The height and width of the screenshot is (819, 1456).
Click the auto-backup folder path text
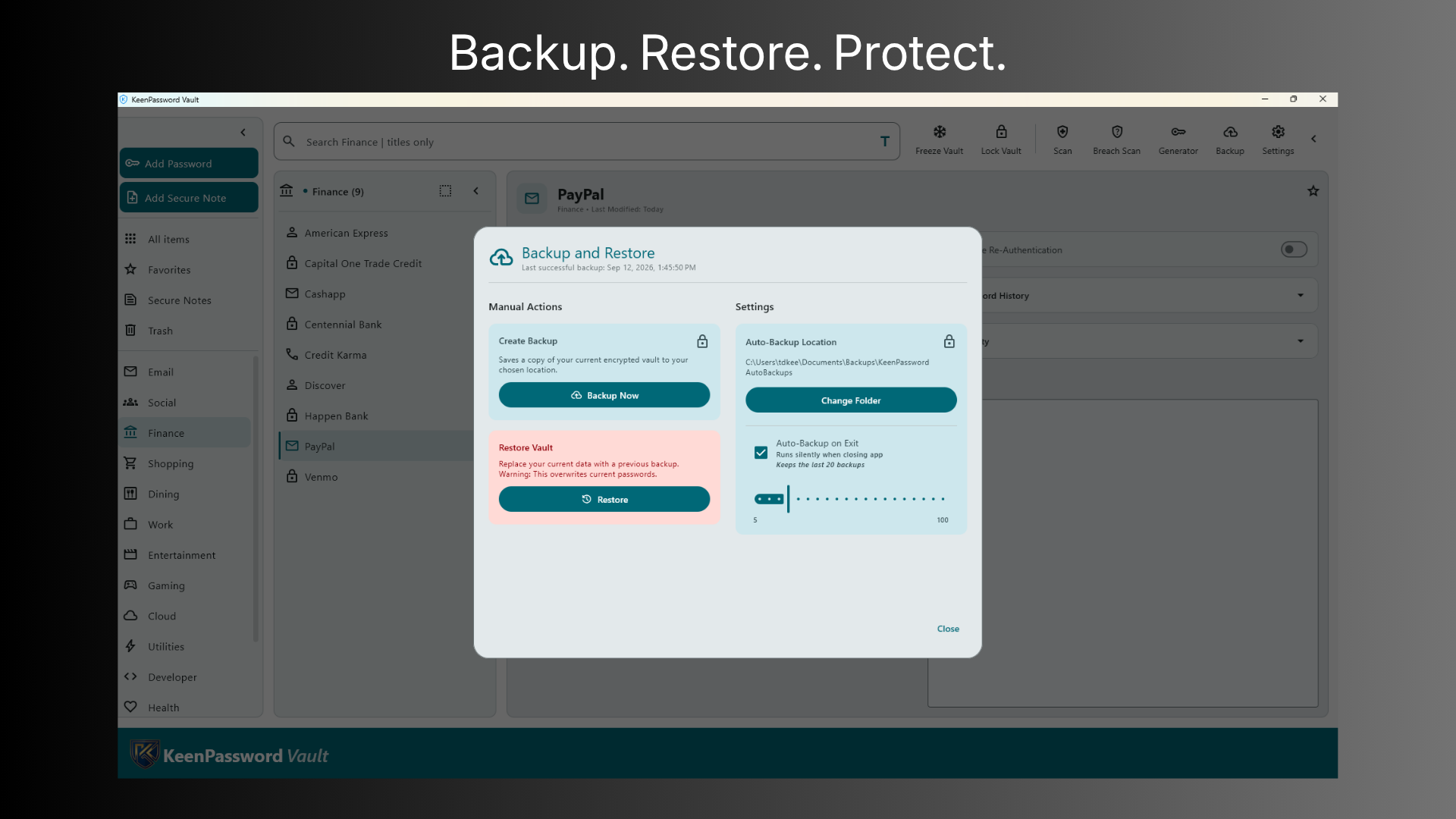click(x=837, y=367)
